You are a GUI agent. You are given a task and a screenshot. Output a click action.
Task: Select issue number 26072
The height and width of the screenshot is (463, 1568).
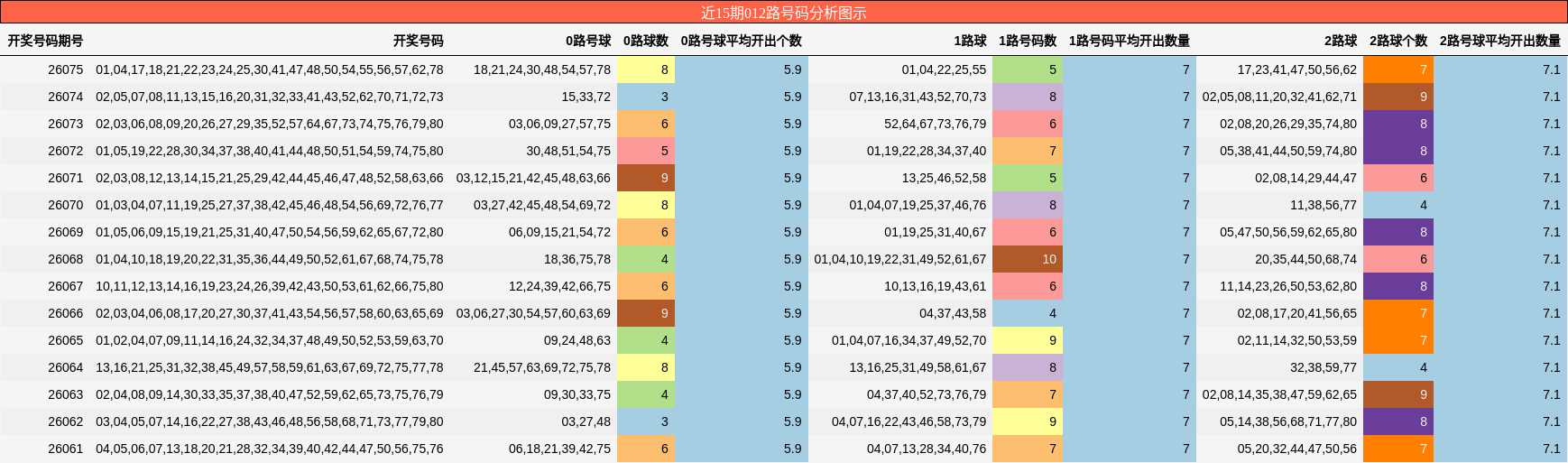tap(65, 151)
